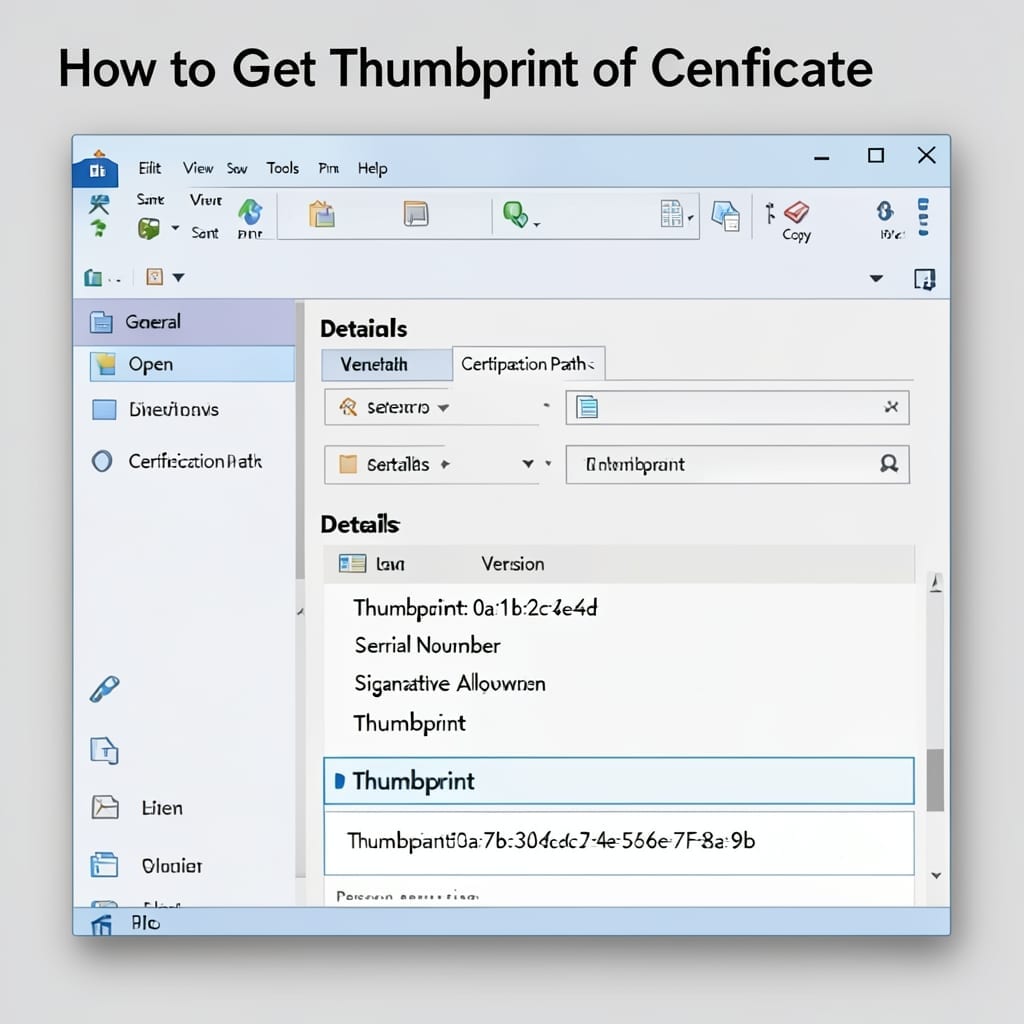The height and width of the screenshot is (1024, 1024).
Task: Click the Sant toolbar label
Action: [204, 232]
